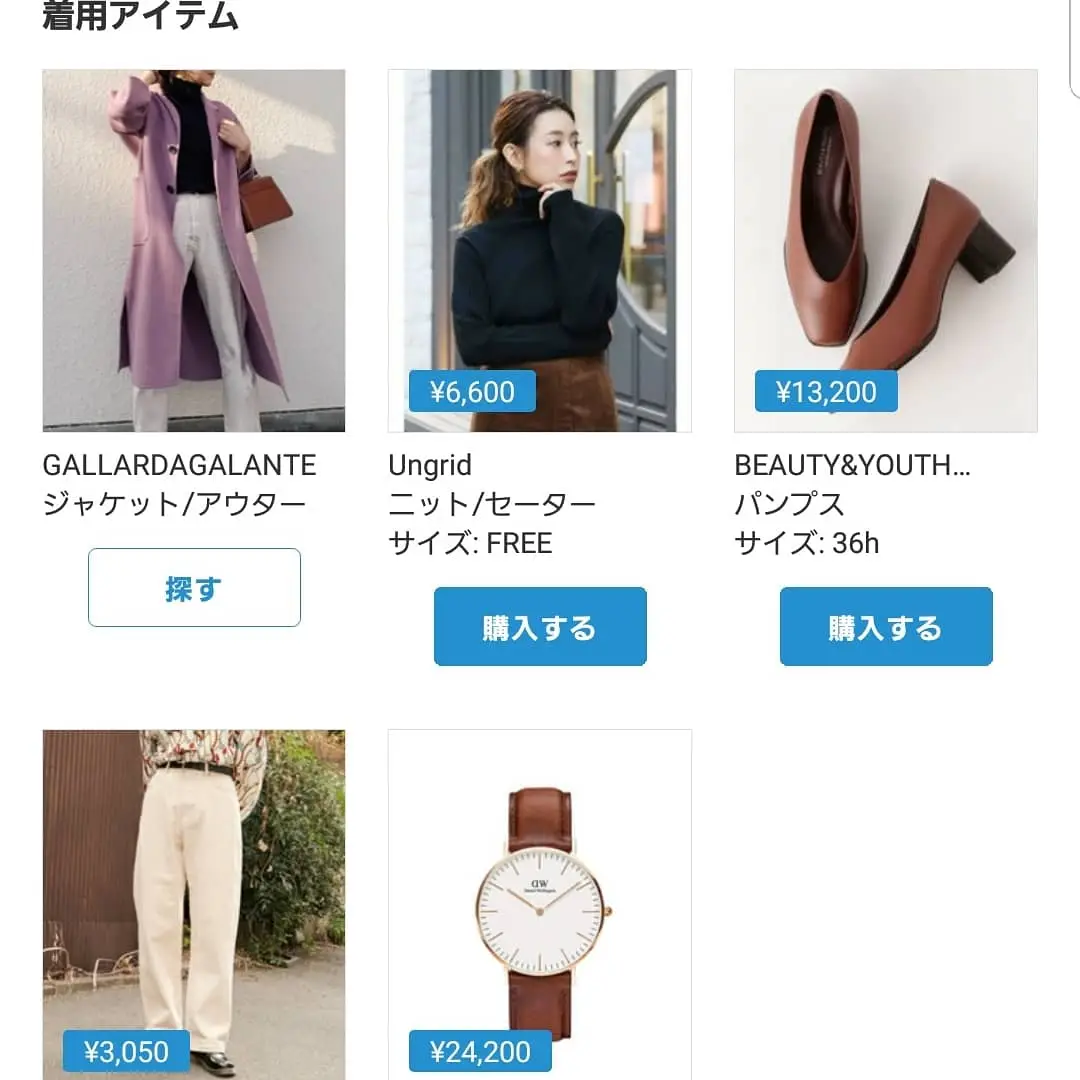The height and width of the screenshot is (1080, 1080).
Task: Tap the ¥6,600 price tag
Action: [x=472, y=391]
